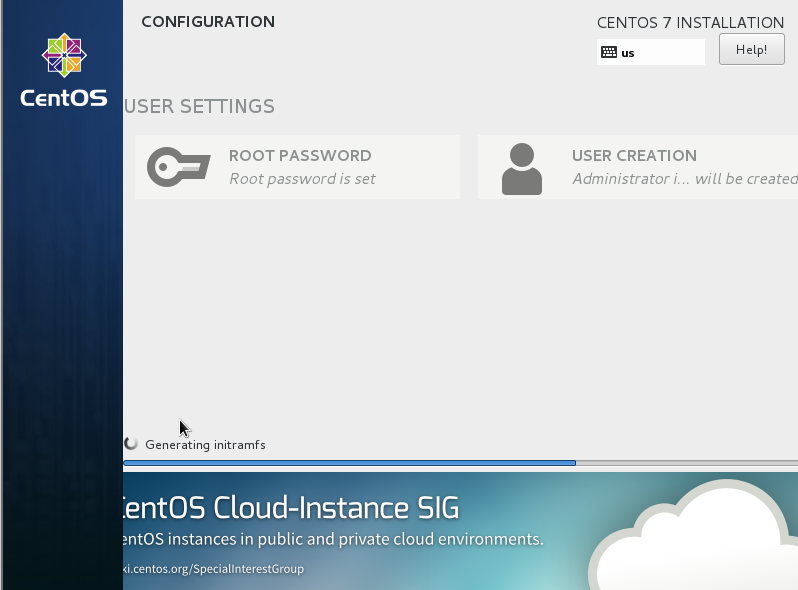Open the Help! button
Viewport: 798px width, 590px height.
point(752,49)
